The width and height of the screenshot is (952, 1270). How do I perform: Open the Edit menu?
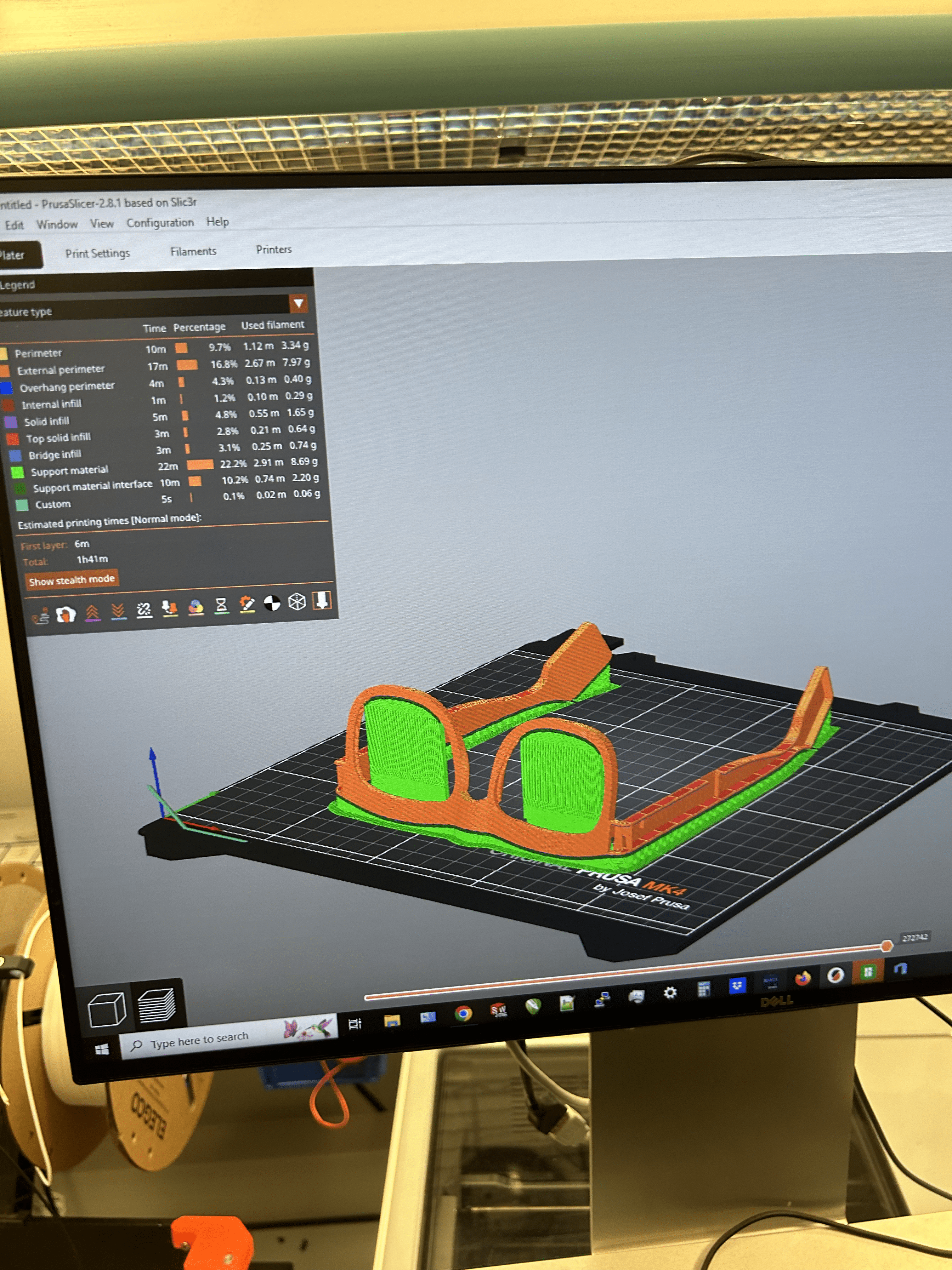click(x=14, y=225)
